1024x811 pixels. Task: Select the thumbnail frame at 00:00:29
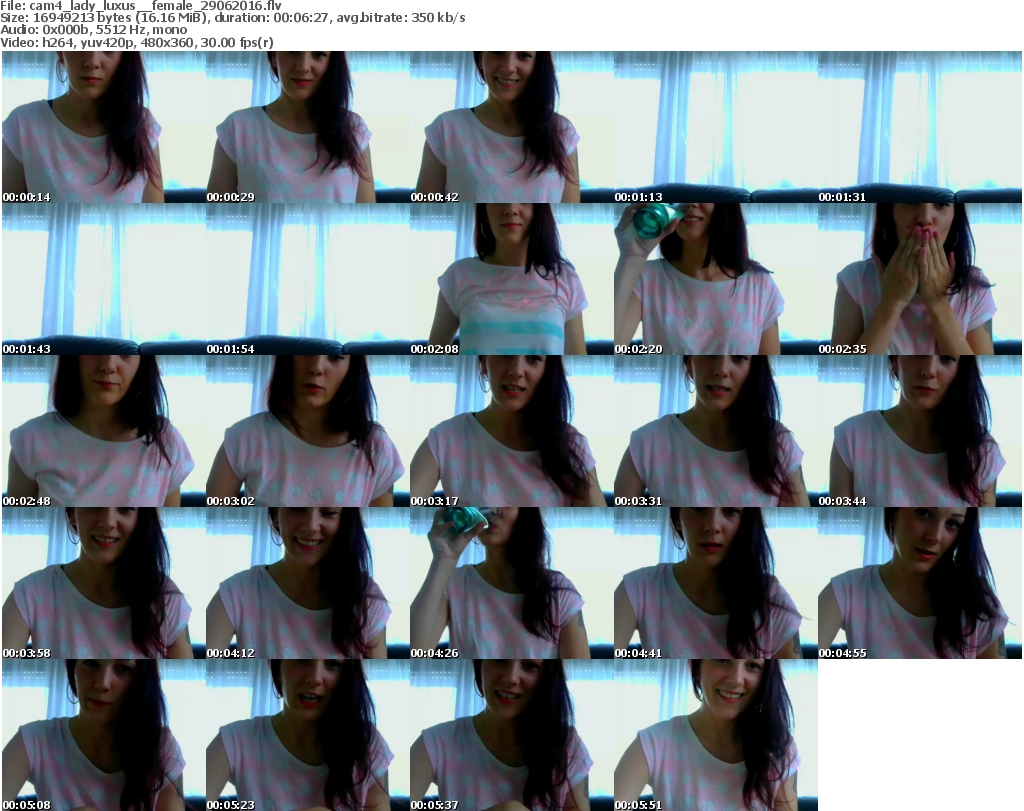click(308, 127)
